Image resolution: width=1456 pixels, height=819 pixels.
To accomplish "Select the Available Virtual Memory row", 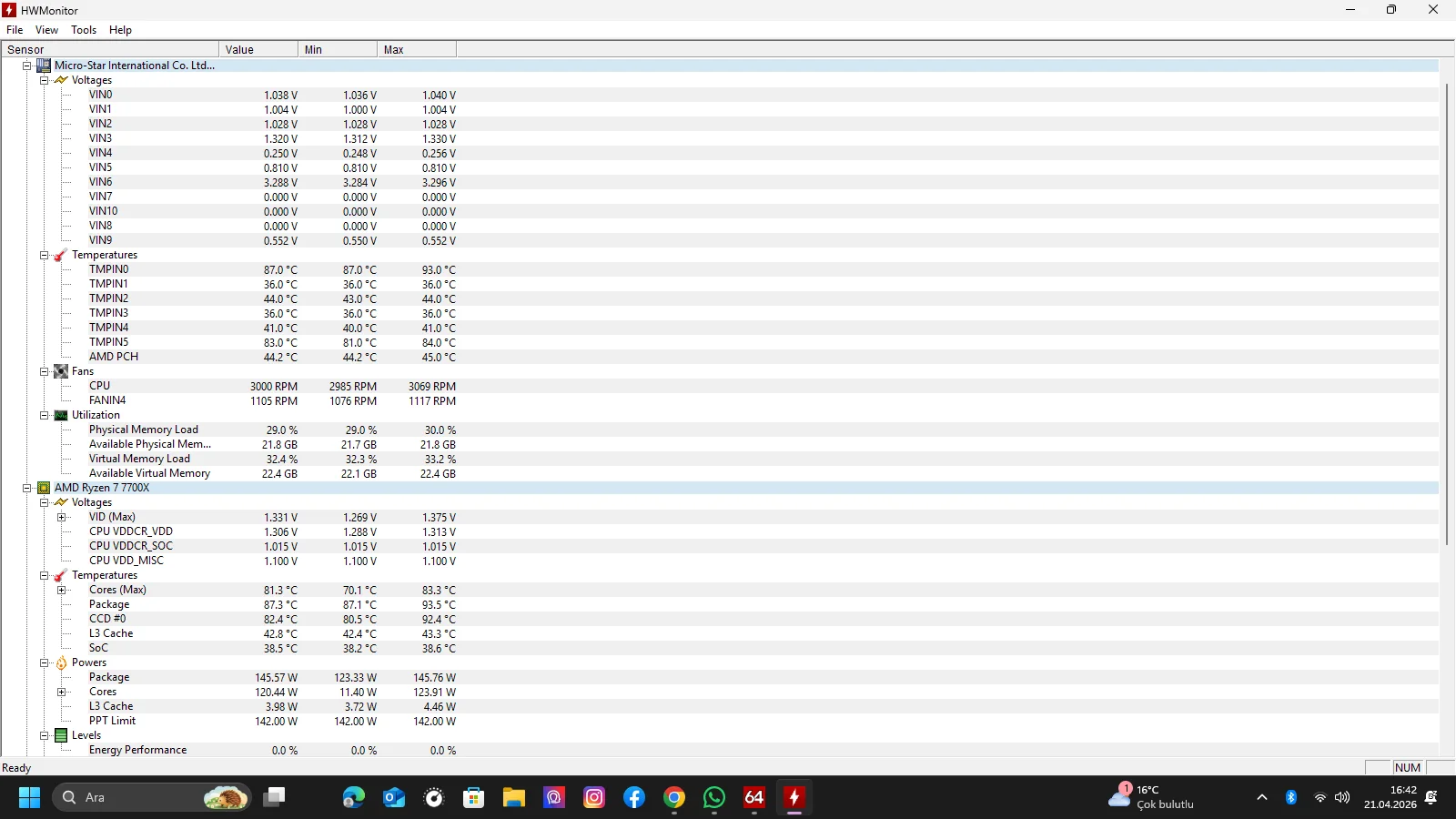I will (x=720, y=473).
